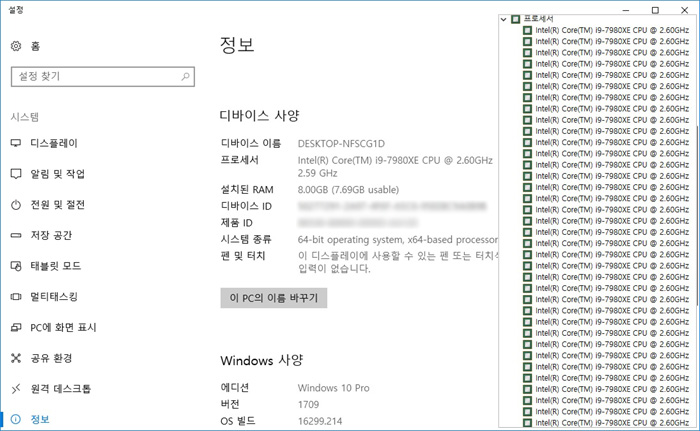Screen dimensions: 700x431
Task: Select first Intel Core i9-7980XE entry under 프로세서
Action: 611,30
